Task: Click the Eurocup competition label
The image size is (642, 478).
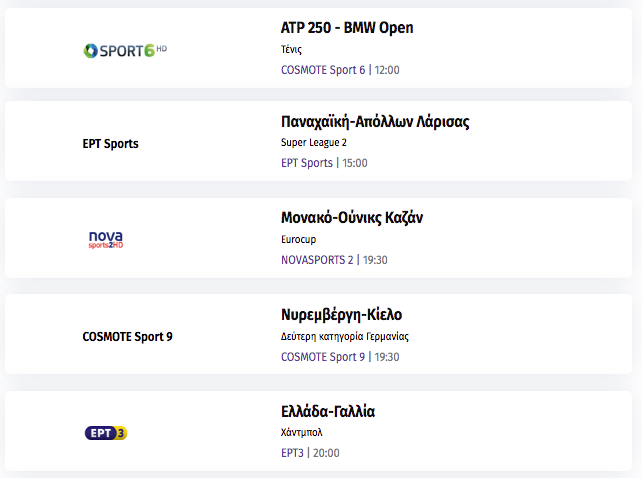Action: coord(298,239)
